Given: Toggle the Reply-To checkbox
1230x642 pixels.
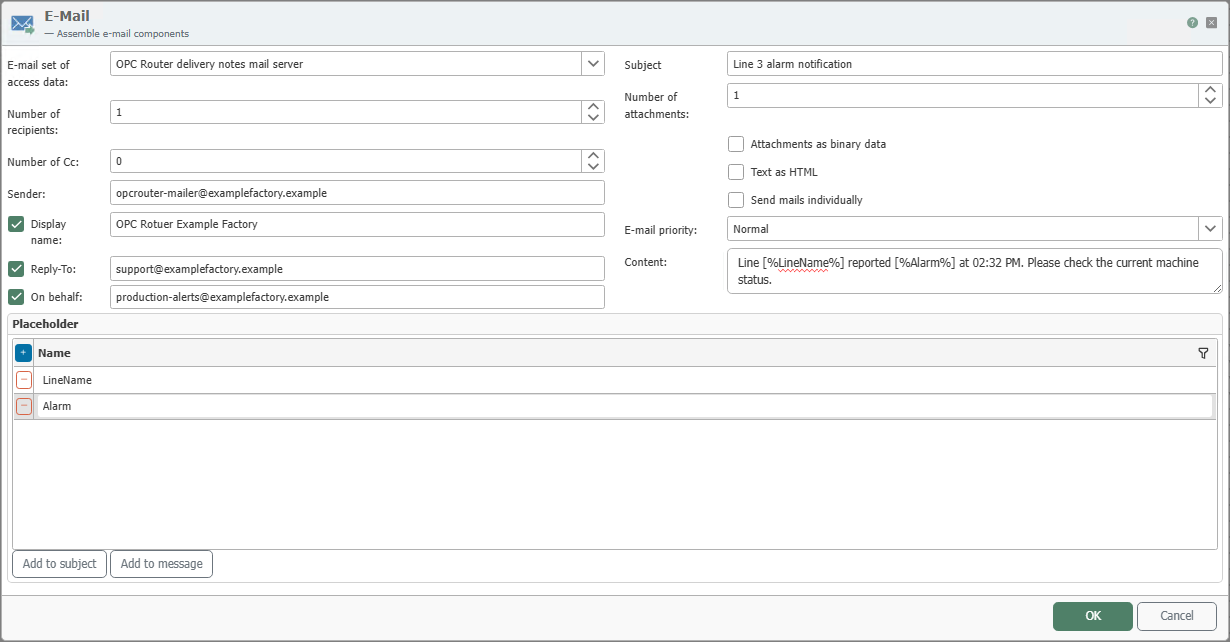Looking at the screenshot, I should point(16,269).
